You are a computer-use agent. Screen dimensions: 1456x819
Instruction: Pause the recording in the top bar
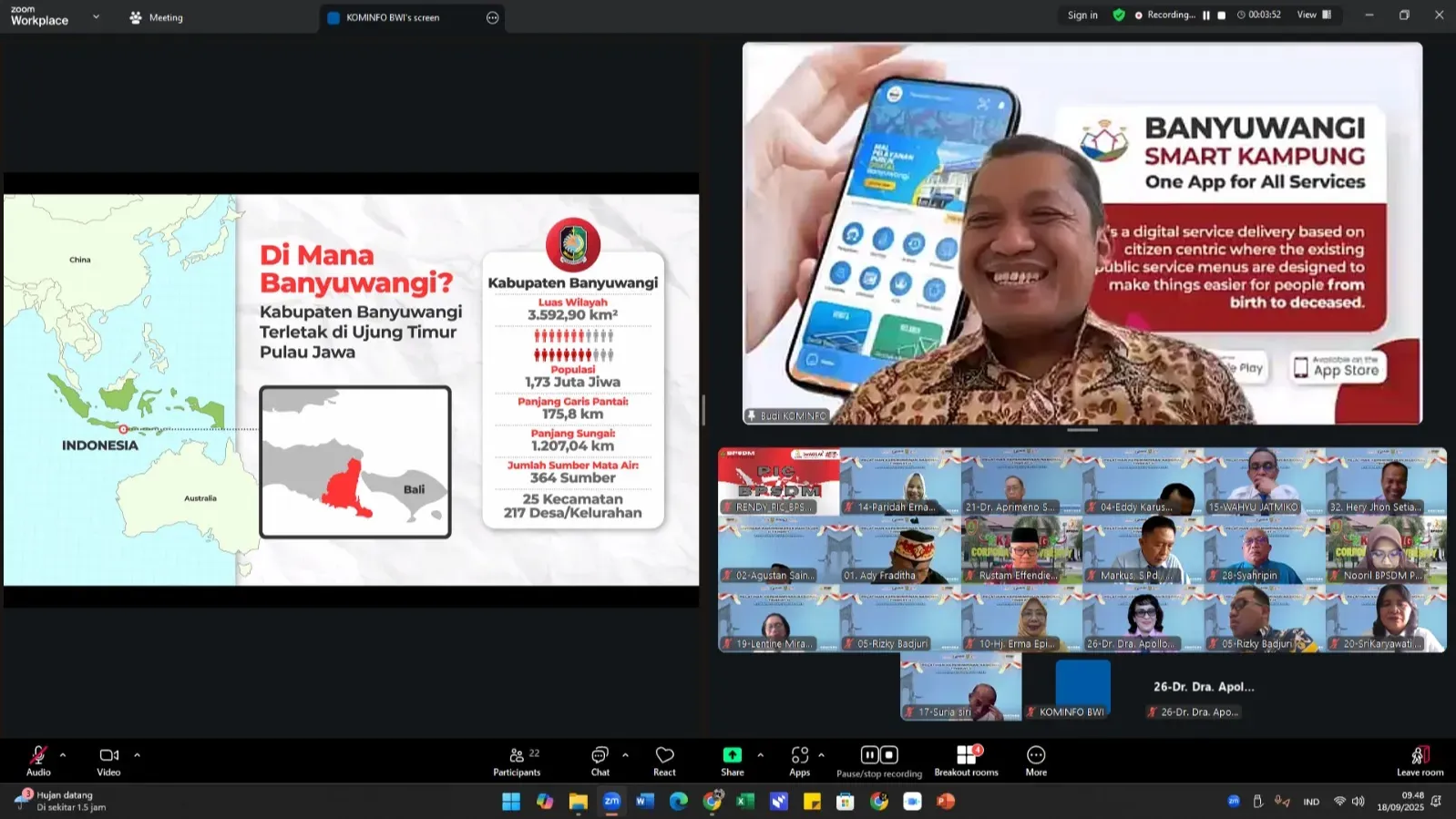point(1206,15)
